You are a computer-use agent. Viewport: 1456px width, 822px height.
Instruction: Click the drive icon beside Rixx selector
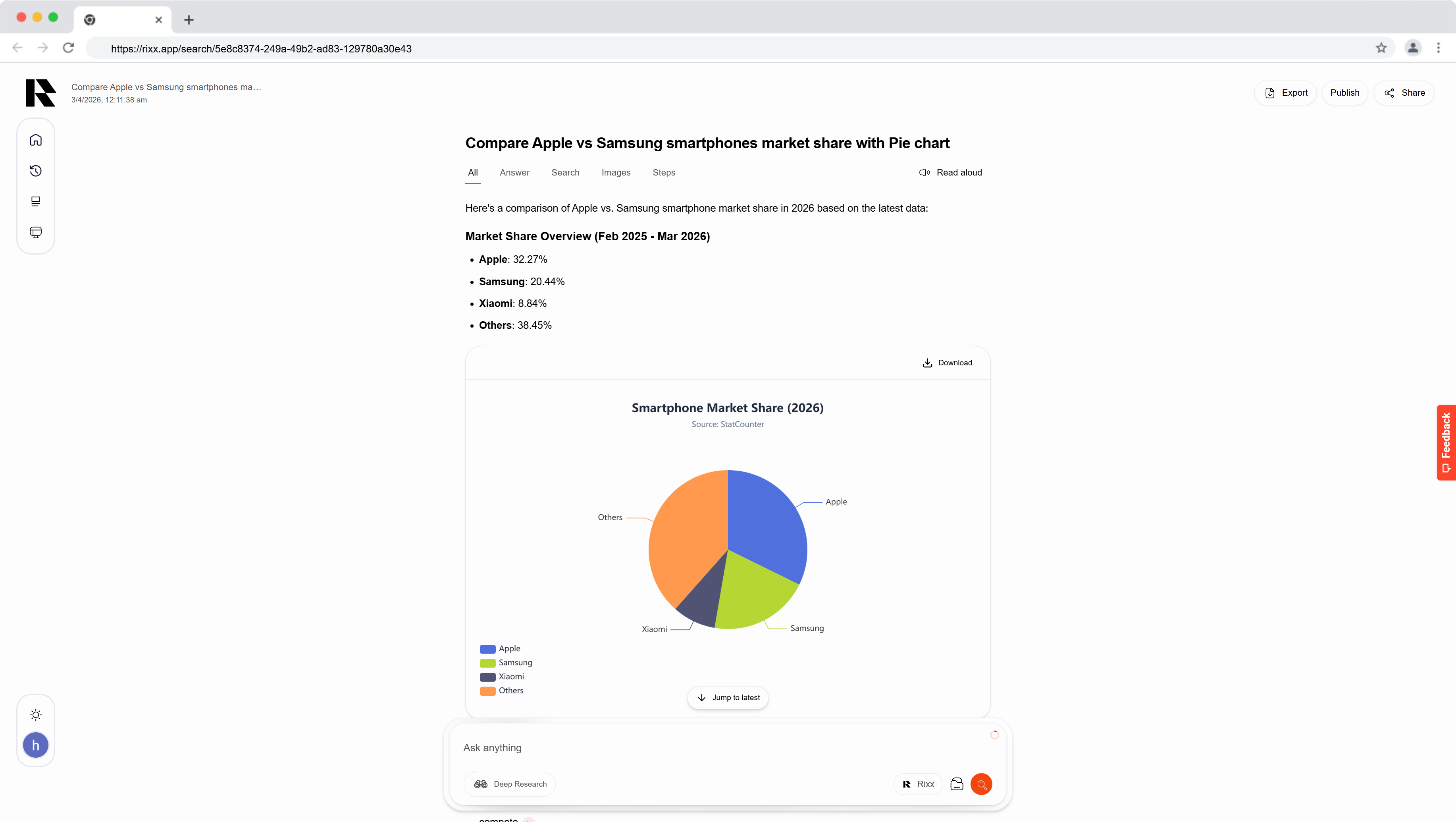click(x=957, y=784)
